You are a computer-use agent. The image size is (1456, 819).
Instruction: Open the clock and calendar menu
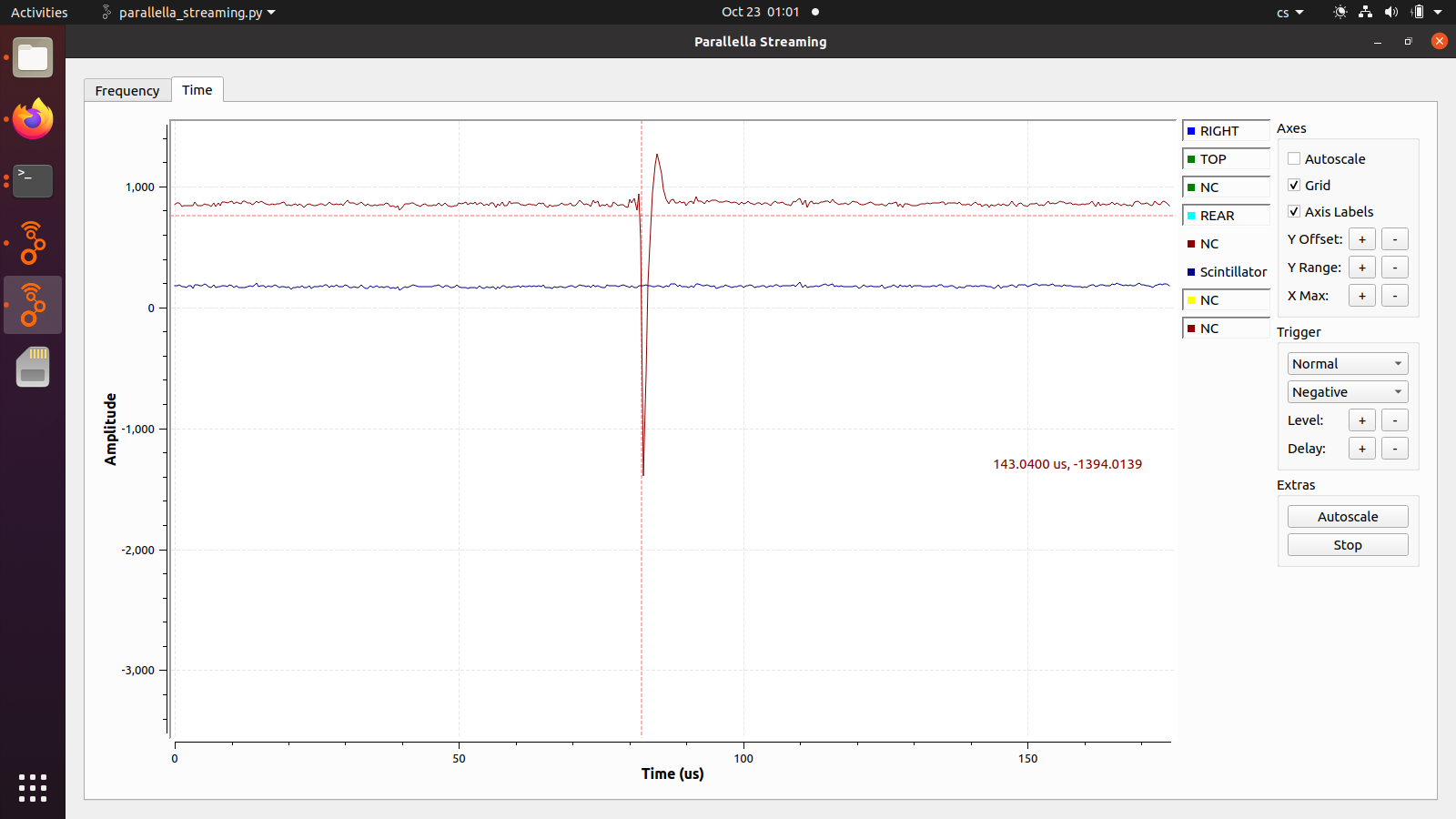tap(761, 12)
